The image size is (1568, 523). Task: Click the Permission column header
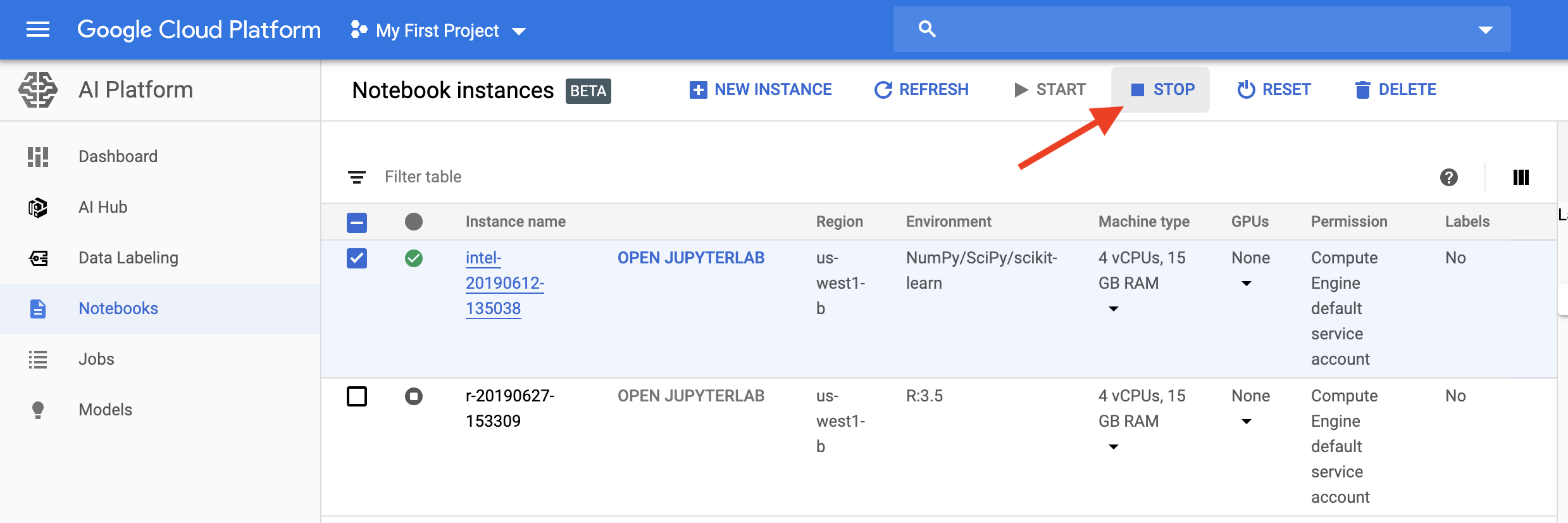1349,222
